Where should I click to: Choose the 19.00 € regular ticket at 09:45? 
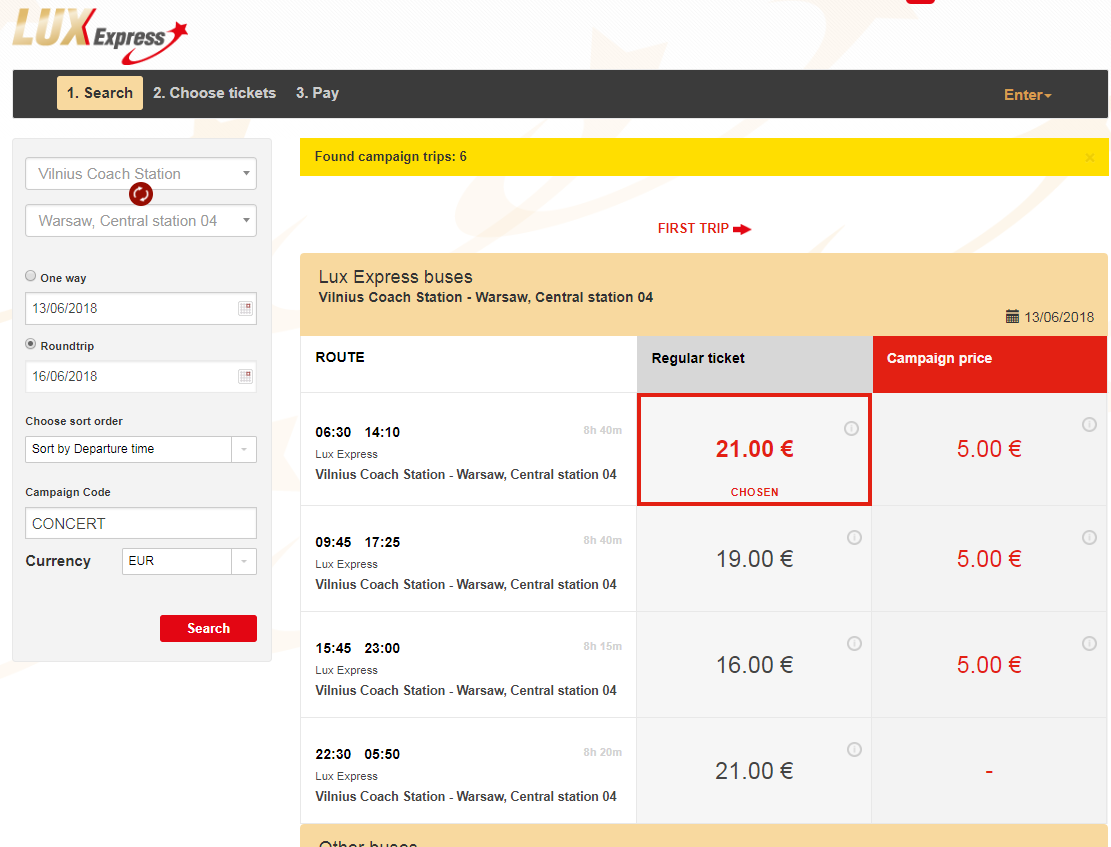755,559
